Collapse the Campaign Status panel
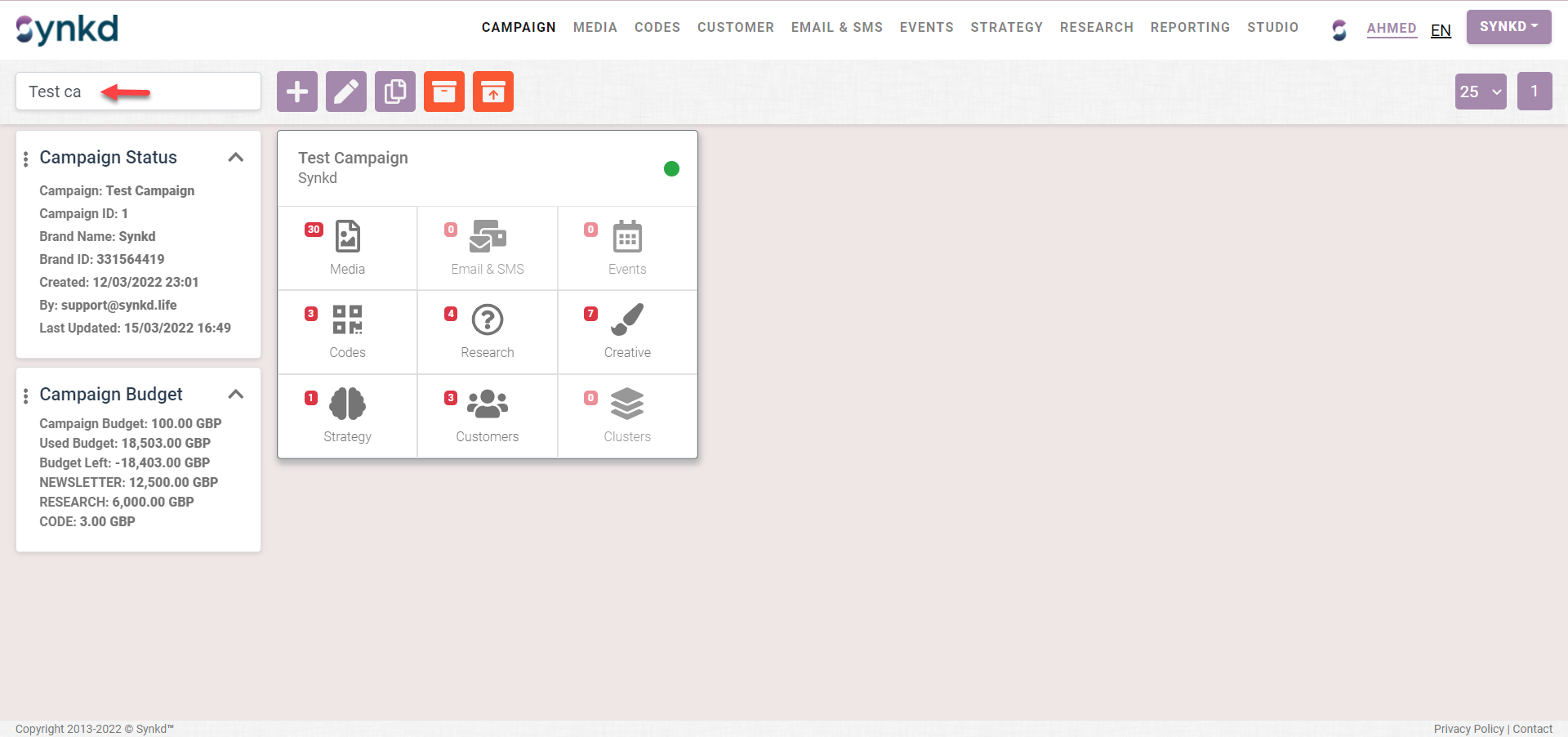 [x=236, y=157]
